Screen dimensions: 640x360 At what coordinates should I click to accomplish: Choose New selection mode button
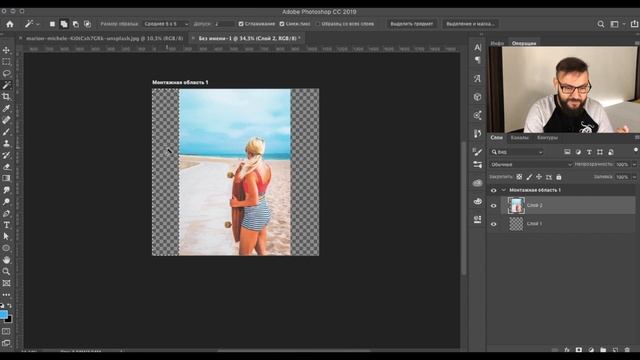[52, 24]
